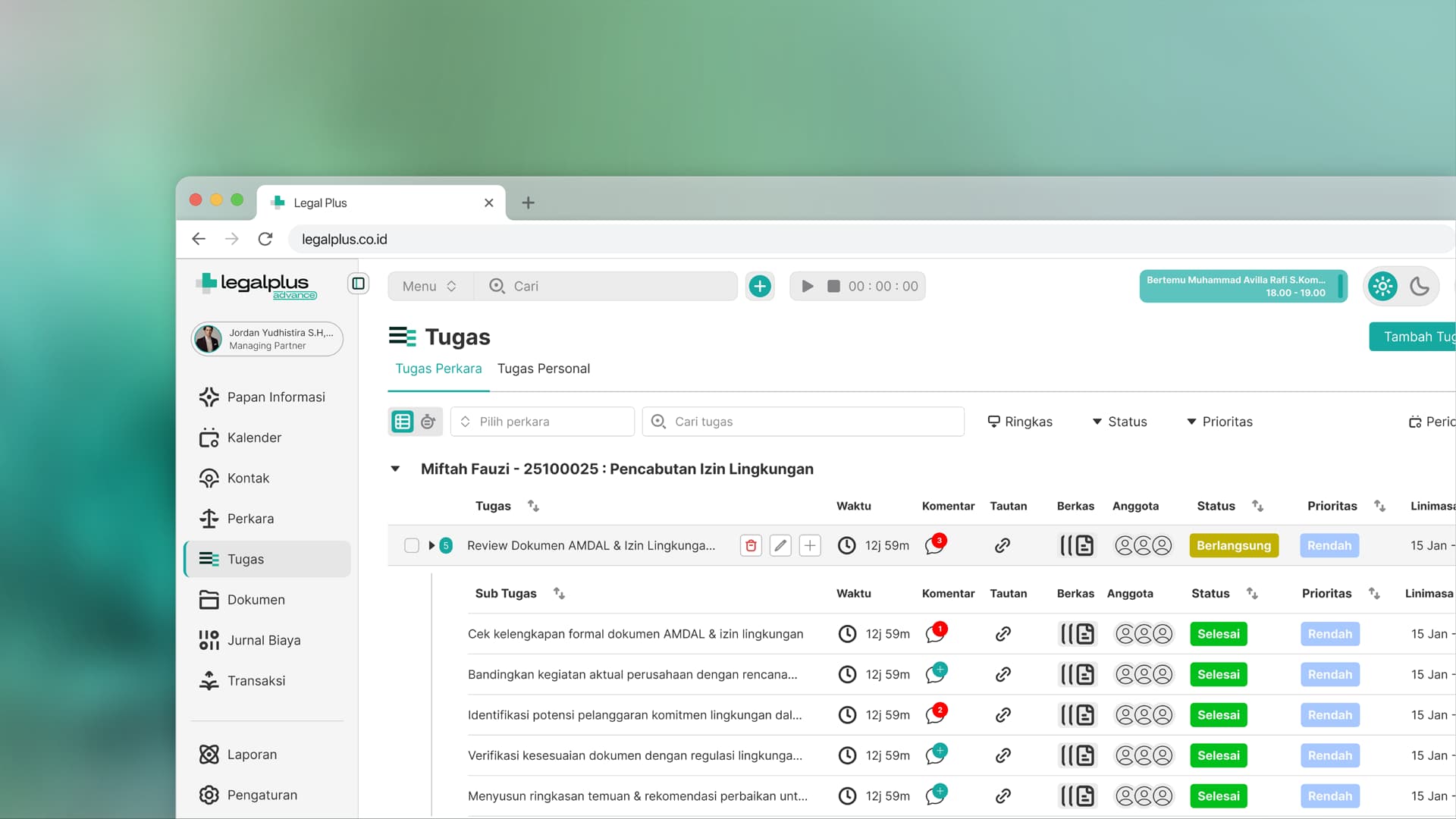Screen dimensions: 1456x819
Task: Select light mode sun toggle
Action: point(1382,286)
